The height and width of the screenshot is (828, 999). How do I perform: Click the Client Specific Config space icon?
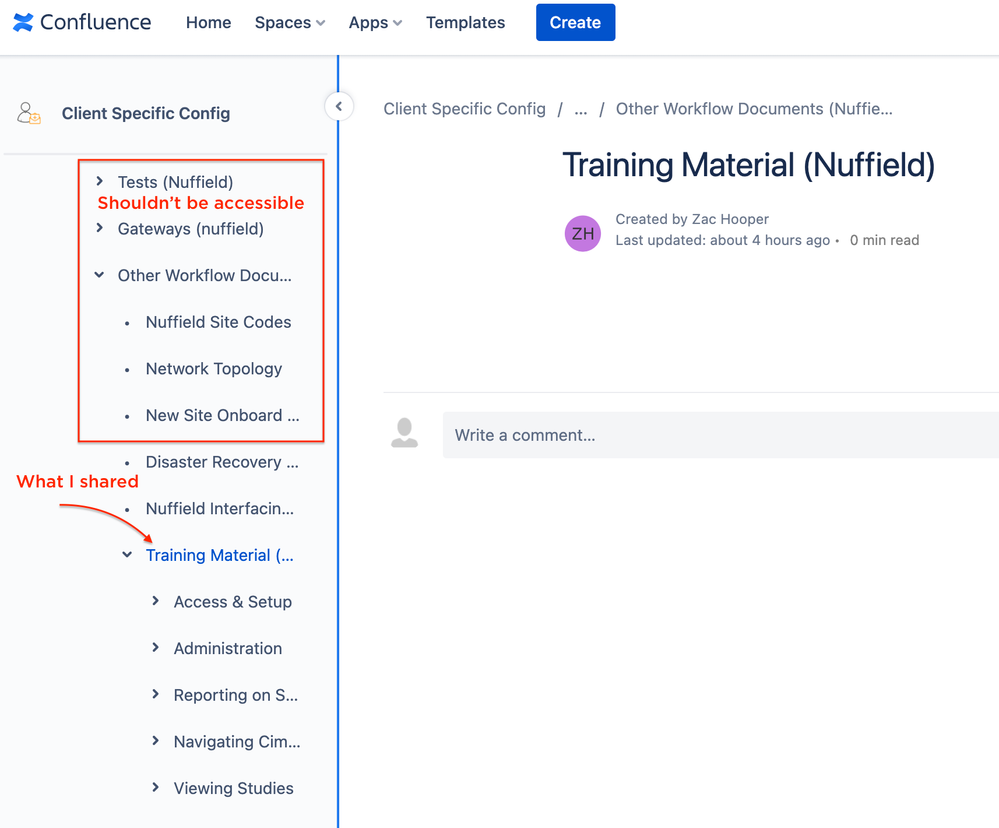[x=29, y=113]
